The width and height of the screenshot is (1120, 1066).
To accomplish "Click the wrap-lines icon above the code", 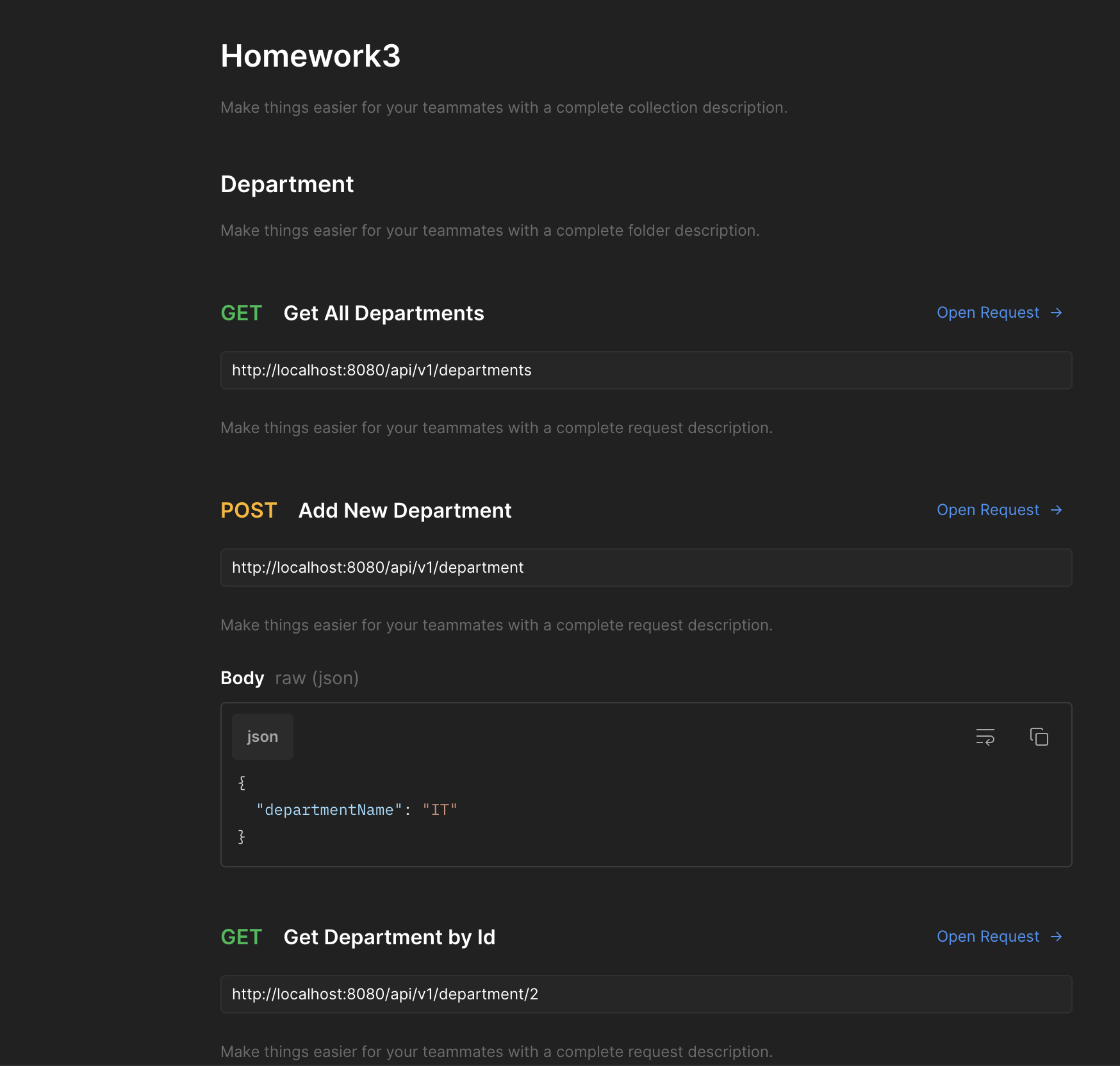I will click(x=985, y=737).
